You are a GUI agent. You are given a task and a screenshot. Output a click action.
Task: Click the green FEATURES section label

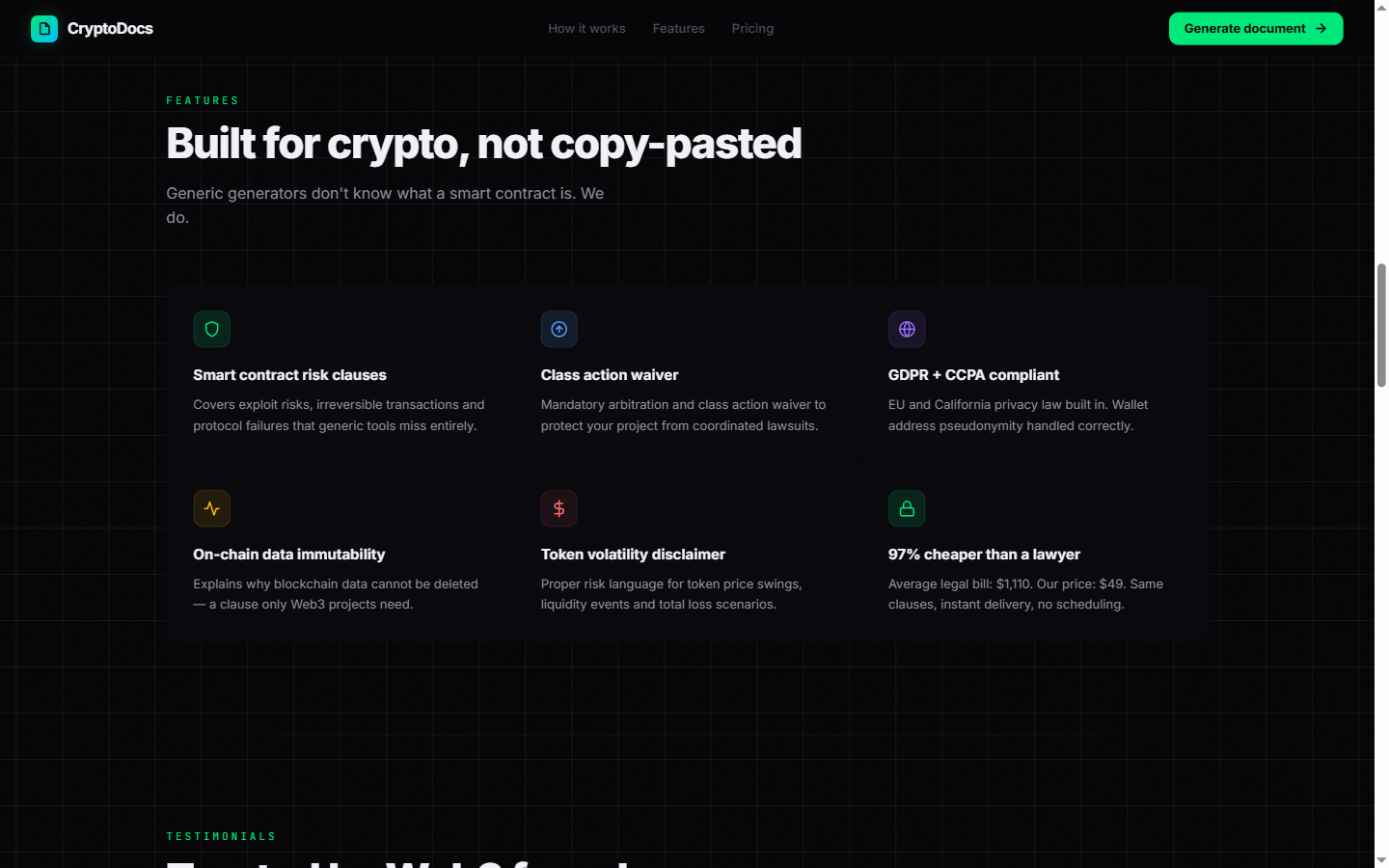[203, 99]
